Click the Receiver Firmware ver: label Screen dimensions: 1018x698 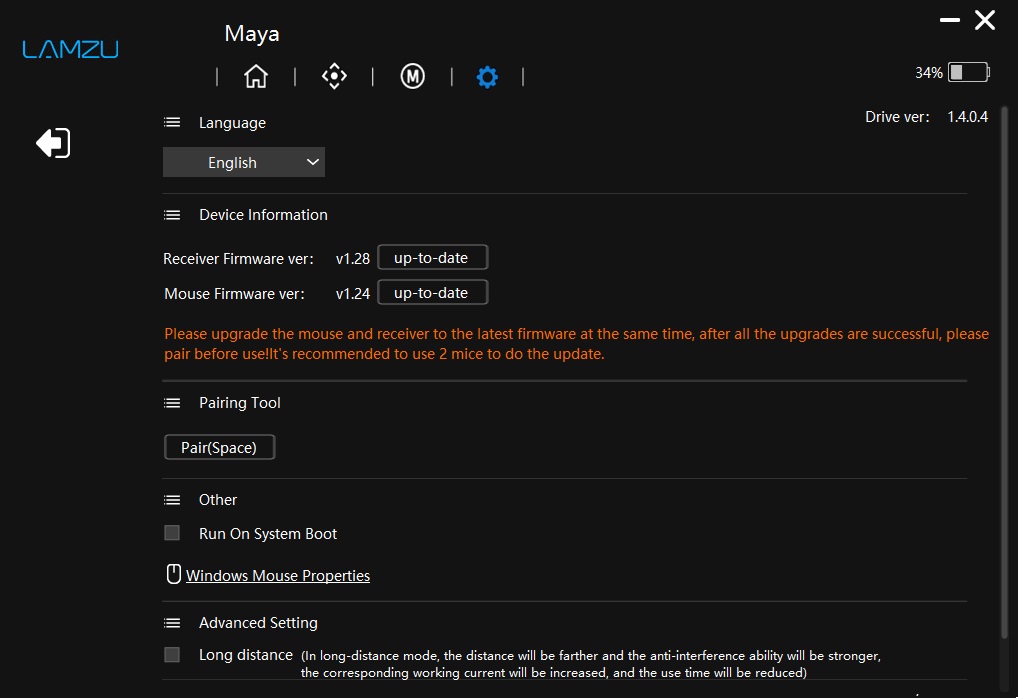tap(238, 258)
